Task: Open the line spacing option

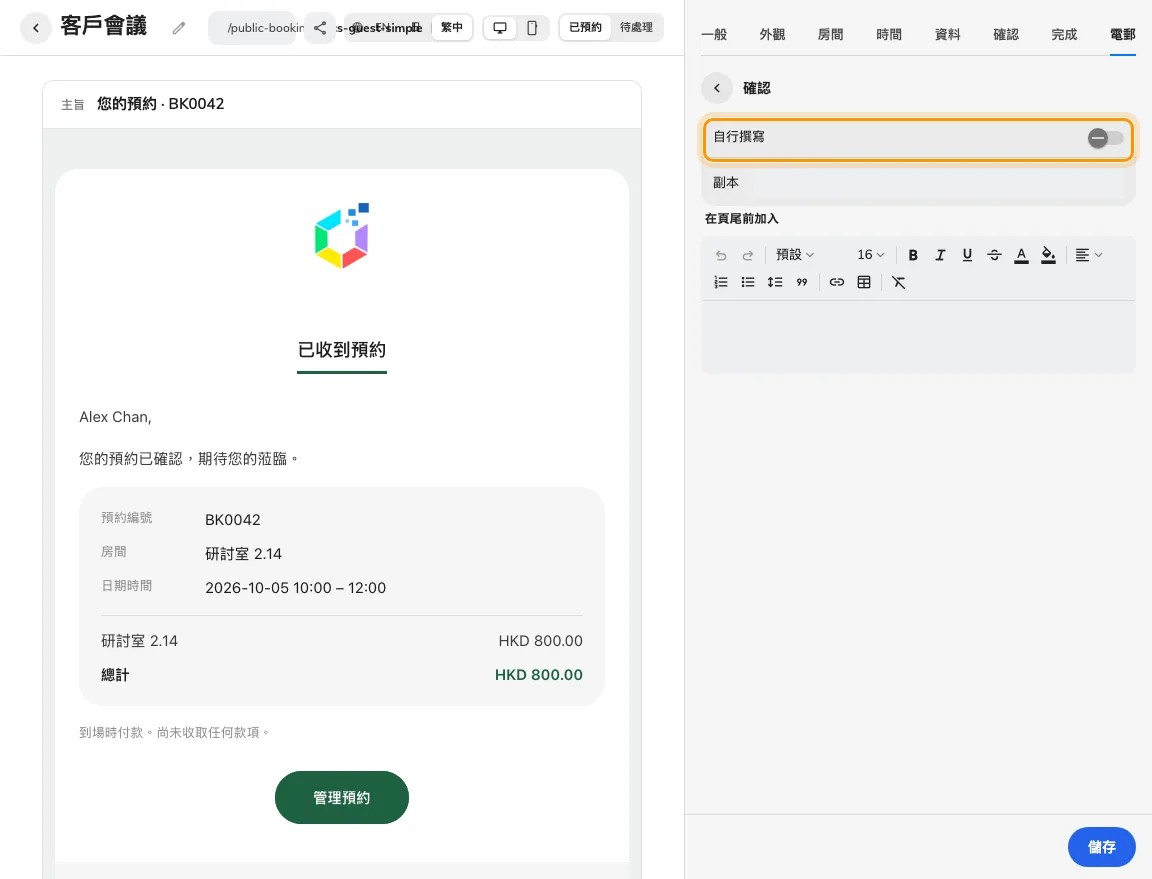Action: [775, 282]
